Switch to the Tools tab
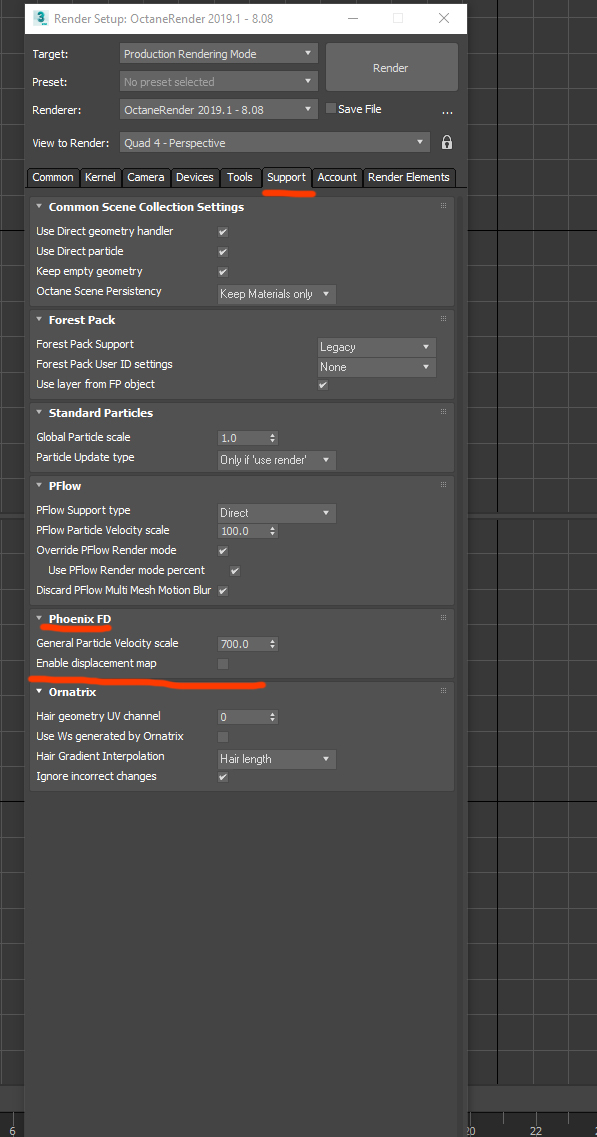Screen dimensions: 597x1137 point(240,178)
